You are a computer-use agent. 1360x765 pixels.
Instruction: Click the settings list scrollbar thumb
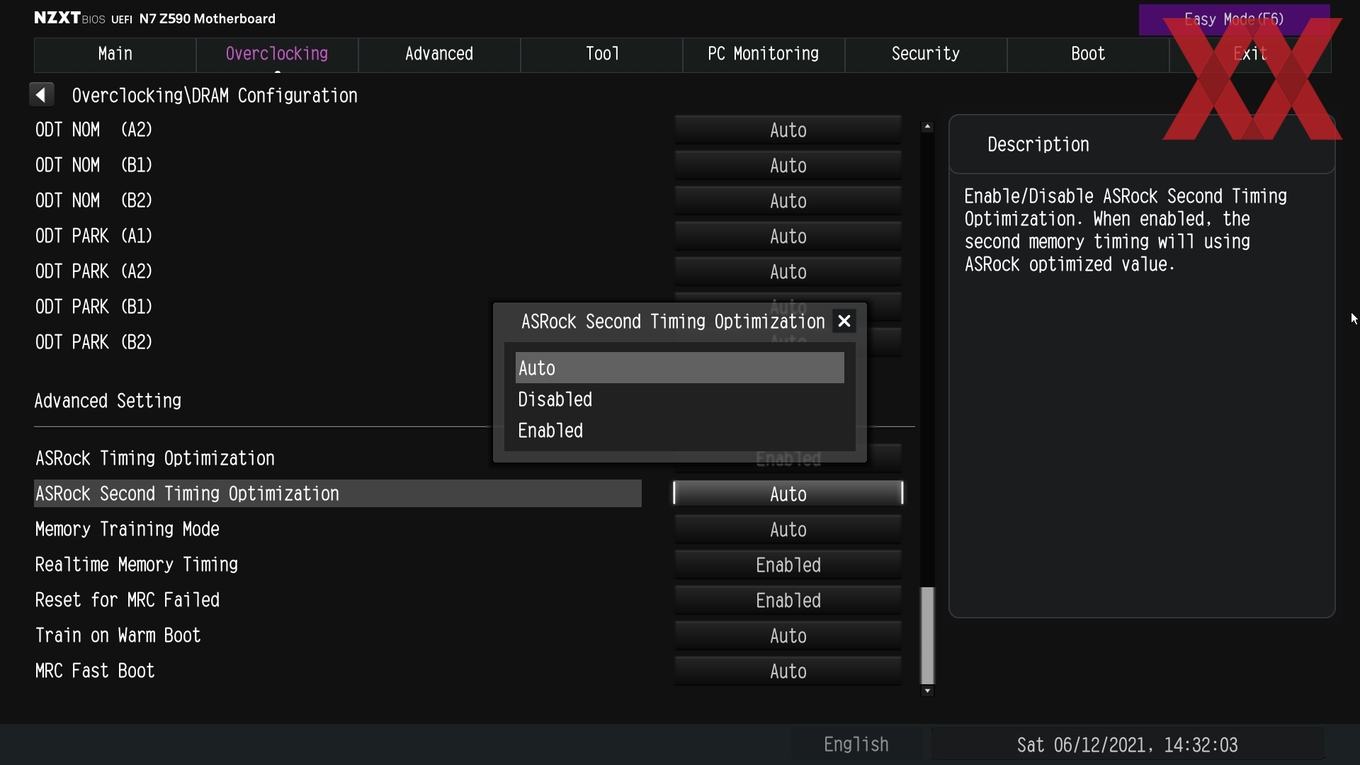coord(927,635)
